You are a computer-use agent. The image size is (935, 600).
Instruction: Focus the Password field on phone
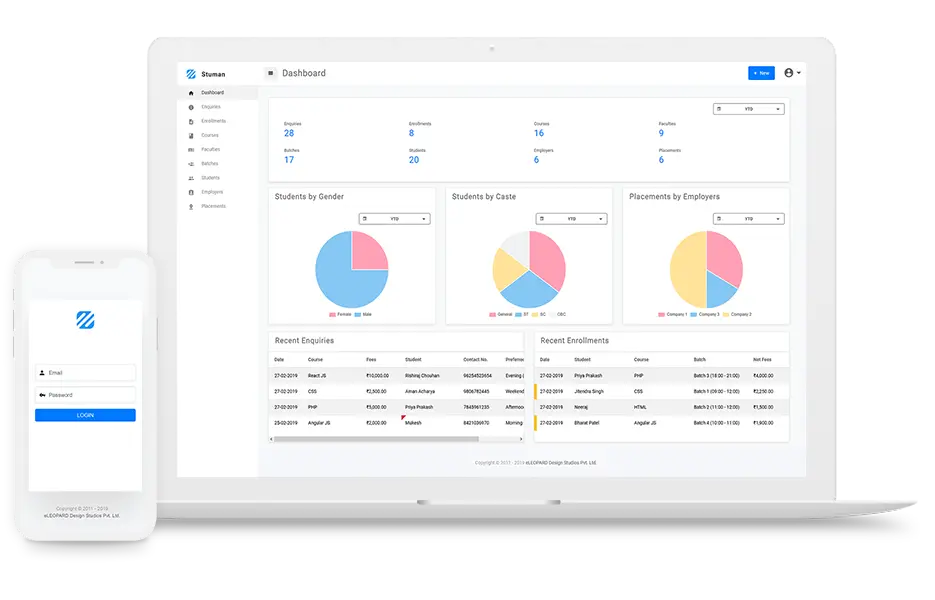85,395
